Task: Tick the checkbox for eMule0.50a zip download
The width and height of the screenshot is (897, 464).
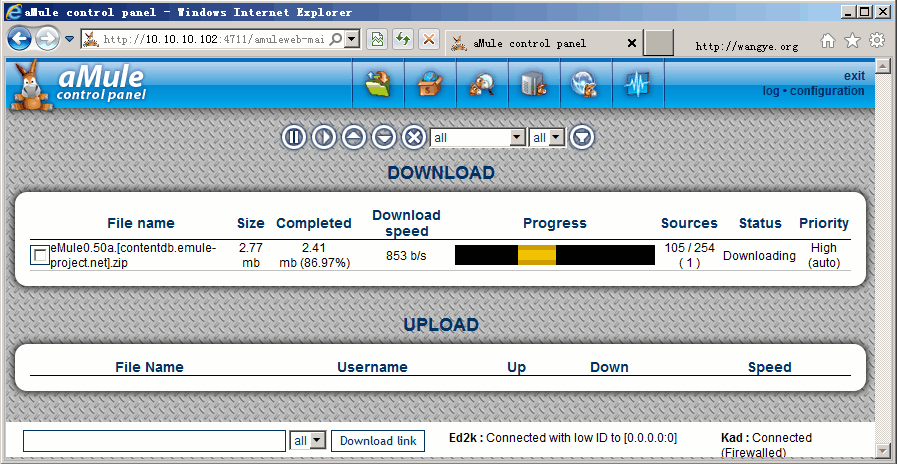Action: pyautogui.click(x=39, y=255)
